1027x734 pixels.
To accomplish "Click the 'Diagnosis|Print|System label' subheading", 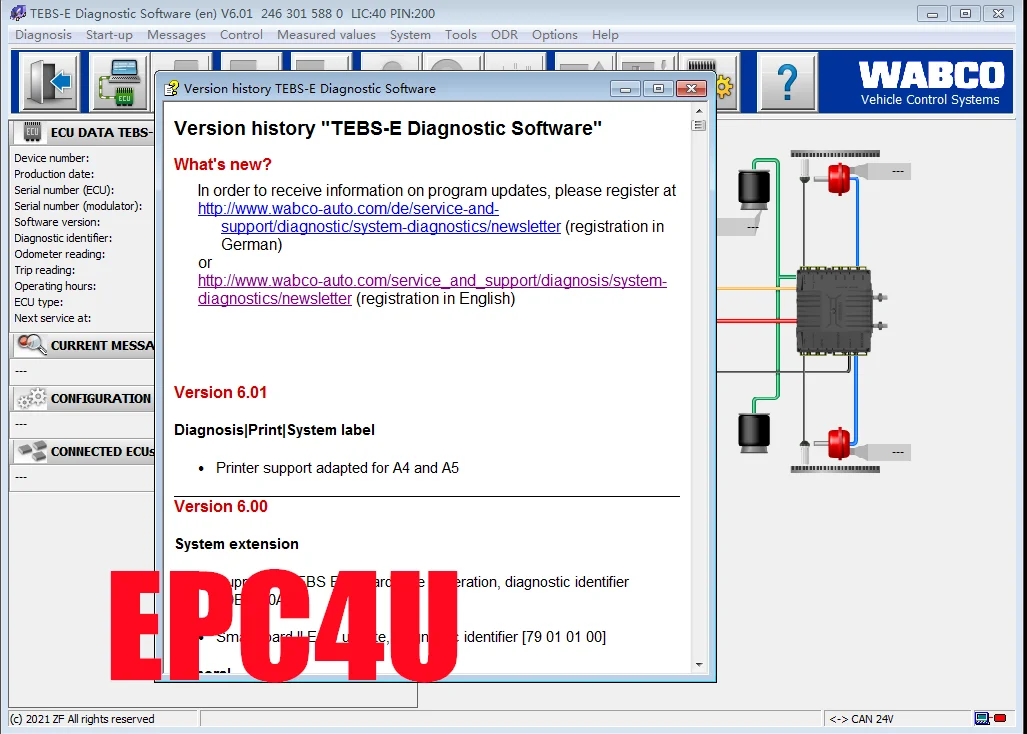I will point(274,430).
